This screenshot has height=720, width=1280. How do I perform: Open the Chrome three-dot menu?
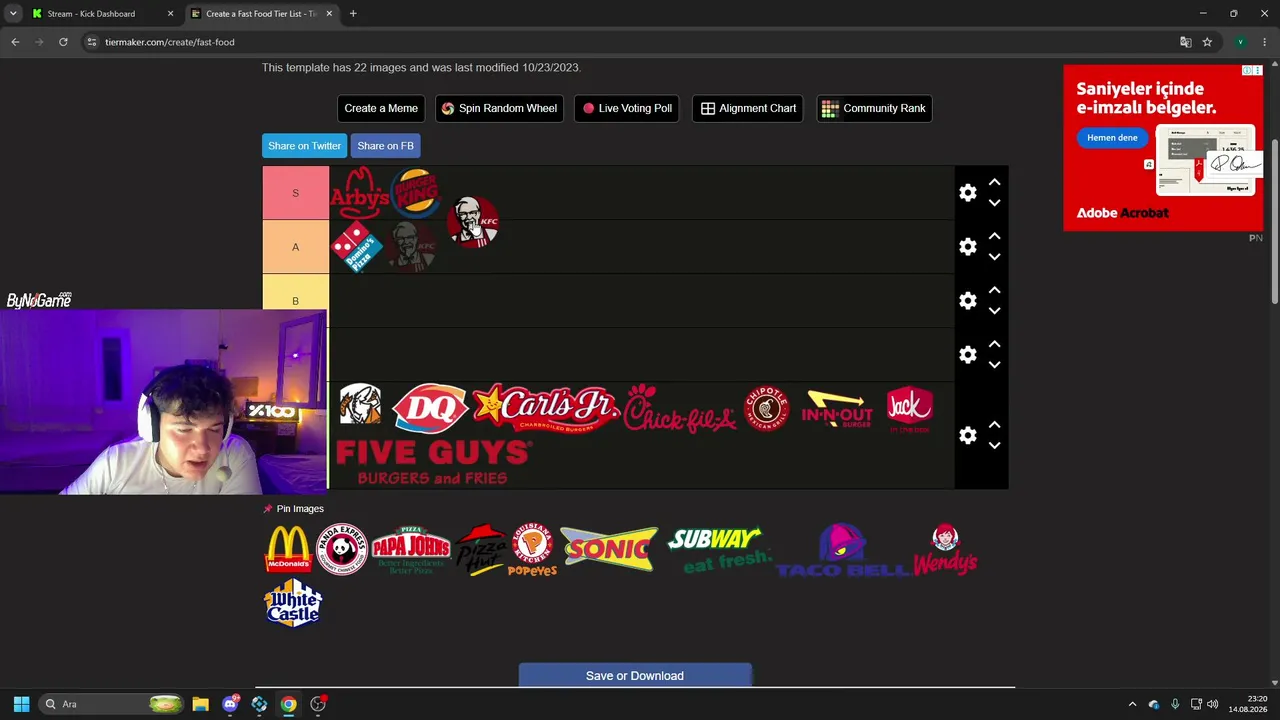pyautogui.click(x=1265, y=42)
